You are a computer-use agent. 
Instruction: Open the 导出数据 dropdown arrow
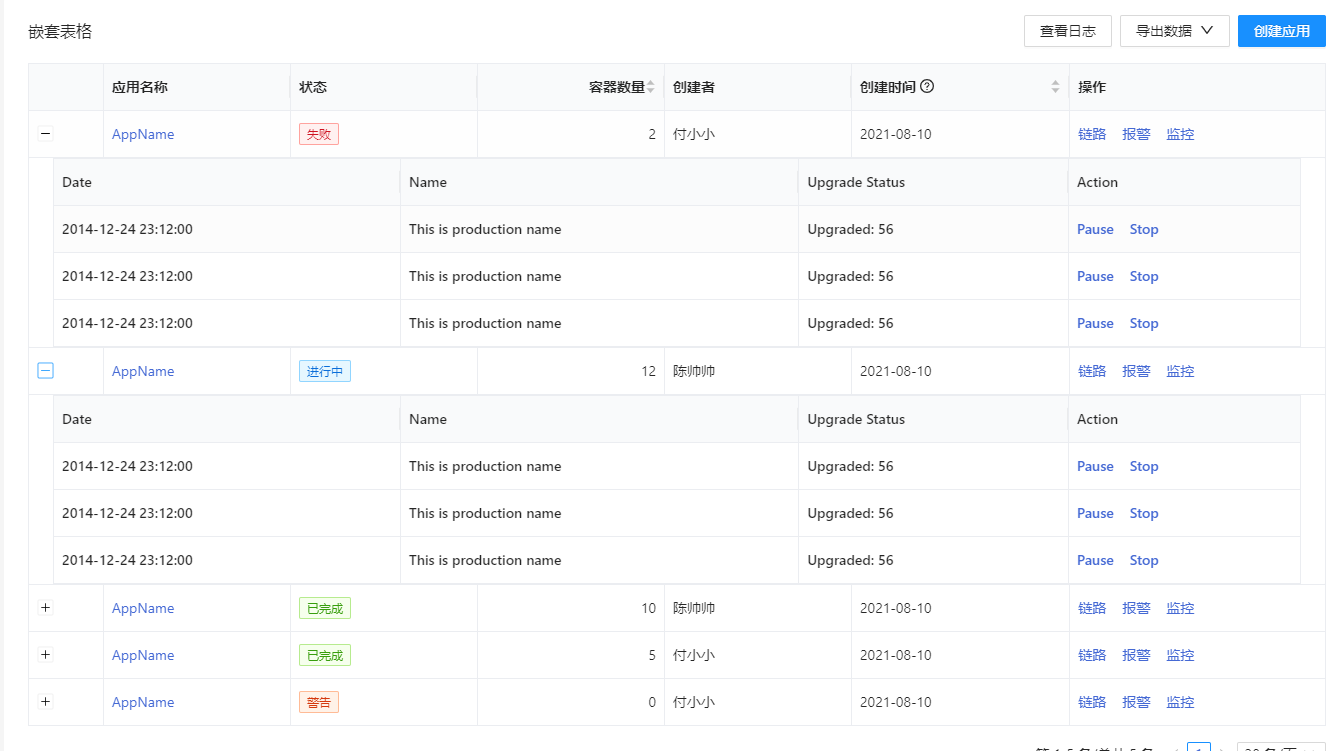click(1209, 30)
